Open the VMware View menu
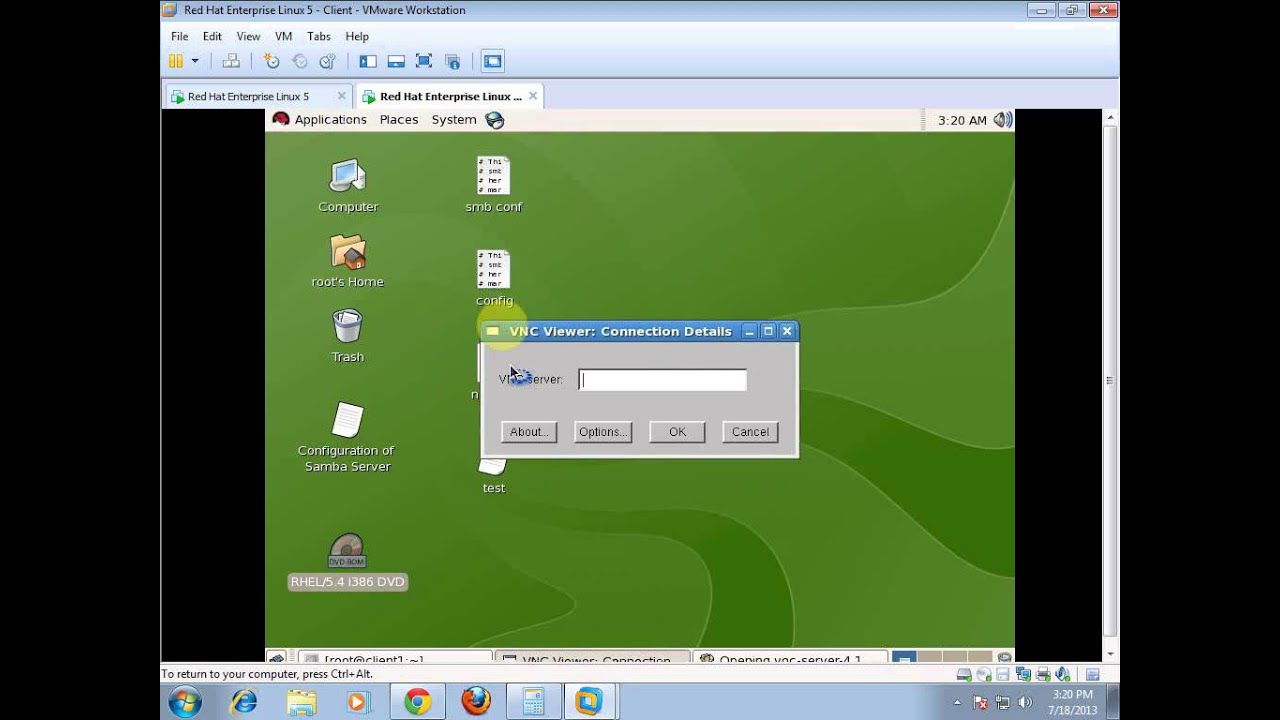The height and width of the screenshot is (720, 1280). [x=248, y=36]
